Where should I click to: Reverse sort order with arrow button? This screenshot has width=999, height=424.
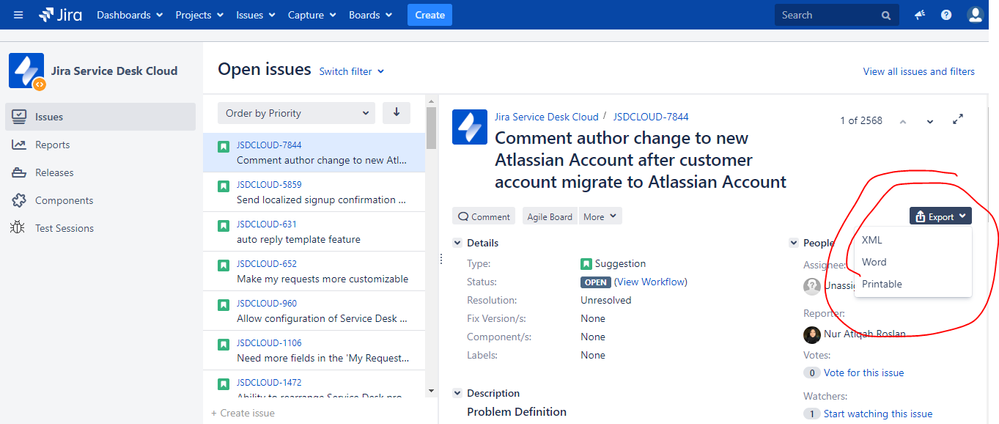(x=396, y=113)
